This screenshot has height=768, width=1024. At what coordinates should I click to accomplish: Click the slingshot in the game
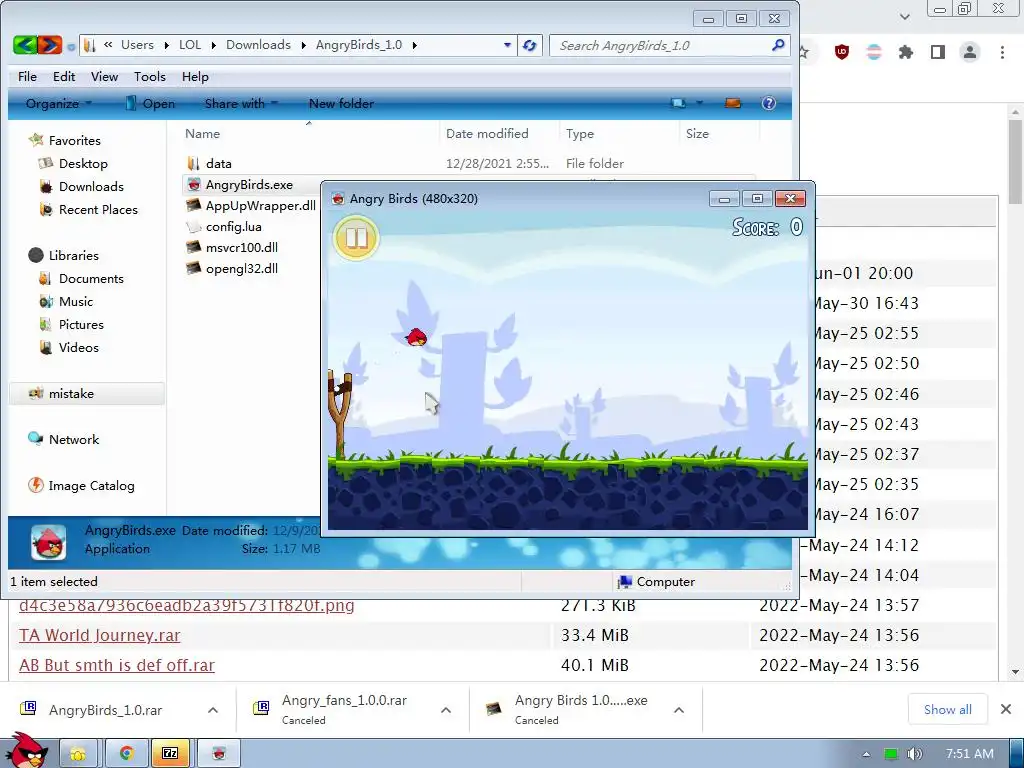click(340, 414)
